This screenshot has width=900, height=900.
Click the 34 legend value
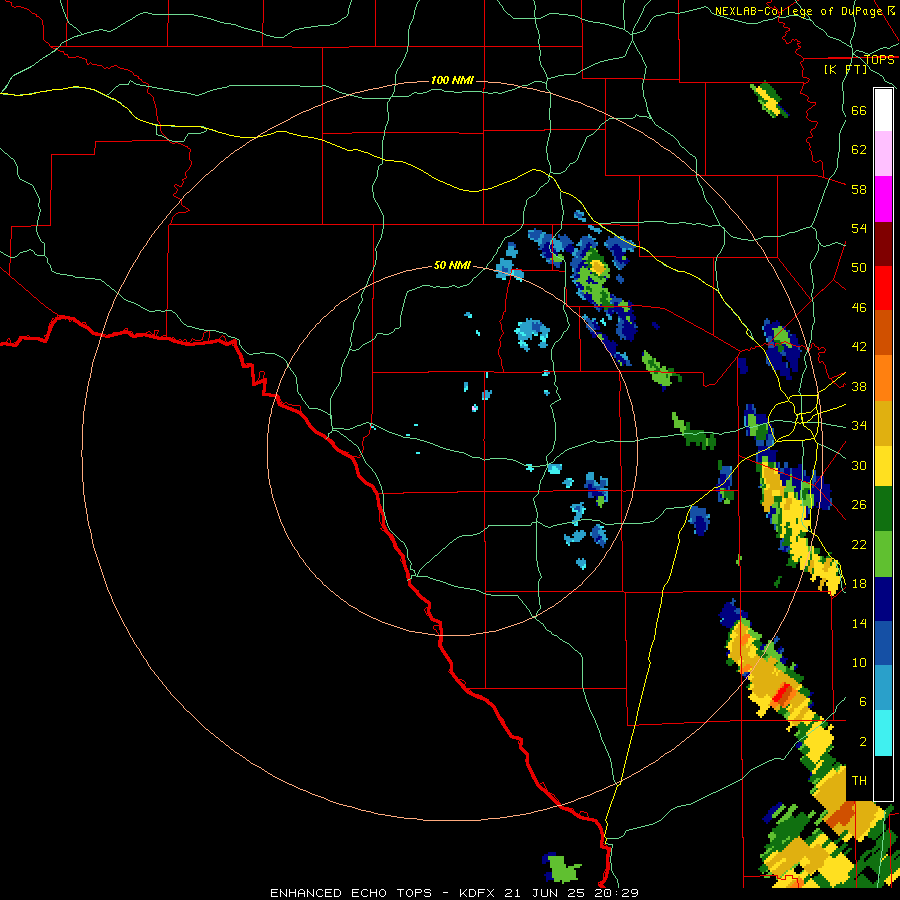pos(859,426)
